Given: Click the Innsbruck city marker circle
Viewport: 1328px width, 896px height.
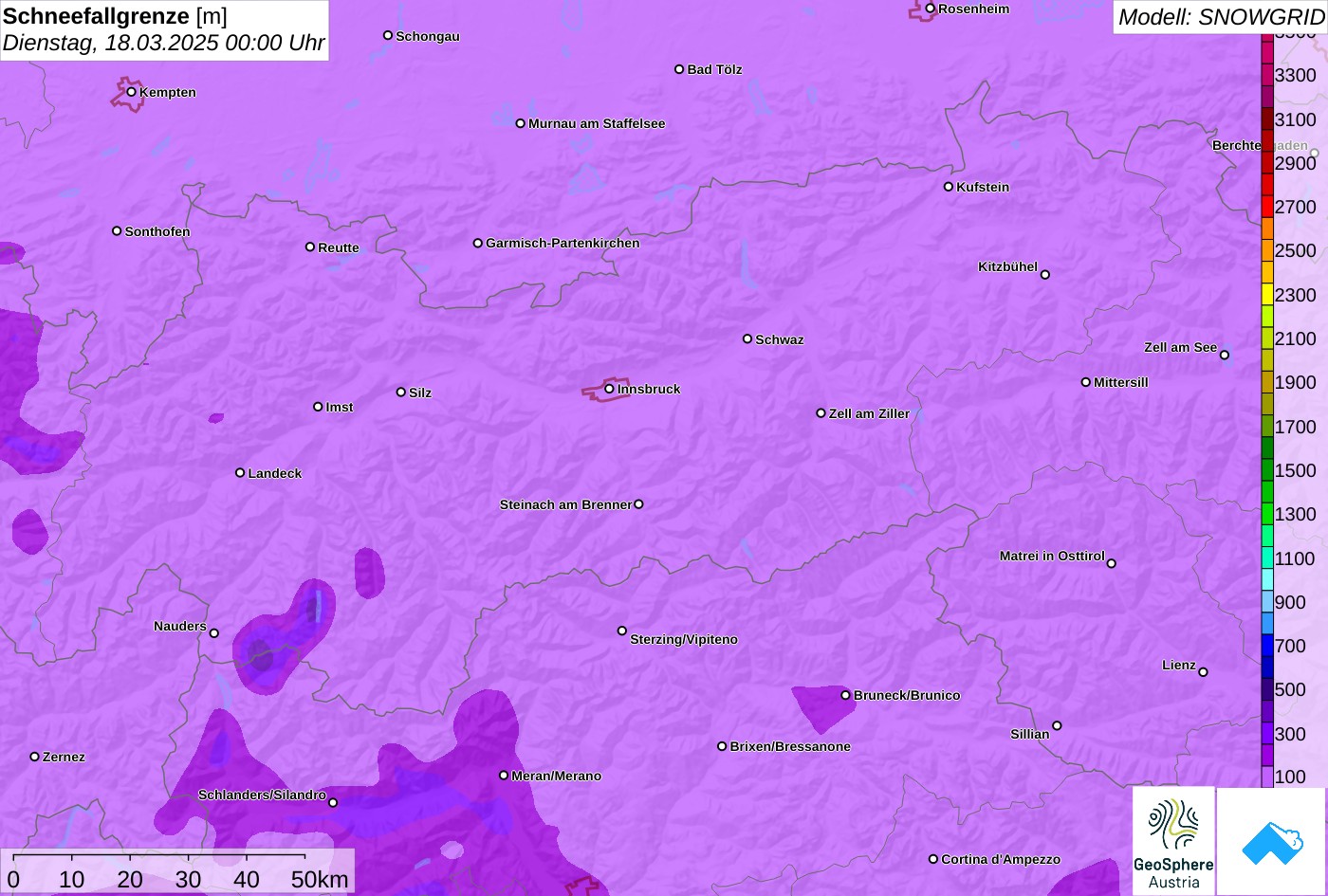Looking at the screenshot, I should coord(609,389).
